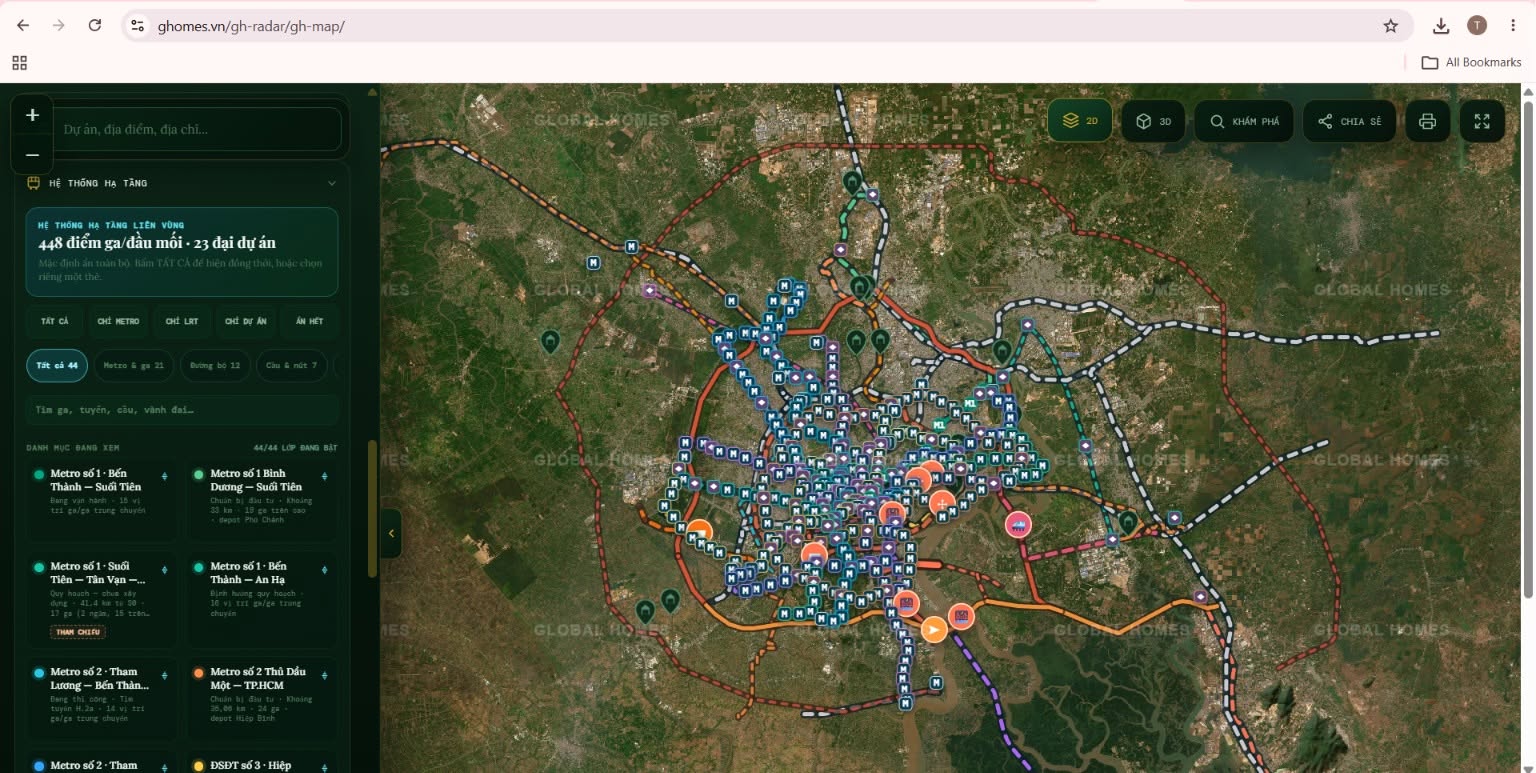1536x773 pixels.
Task: Select the 'Metro & ga 21' filter tab
Action: click(x=134, y=365)
